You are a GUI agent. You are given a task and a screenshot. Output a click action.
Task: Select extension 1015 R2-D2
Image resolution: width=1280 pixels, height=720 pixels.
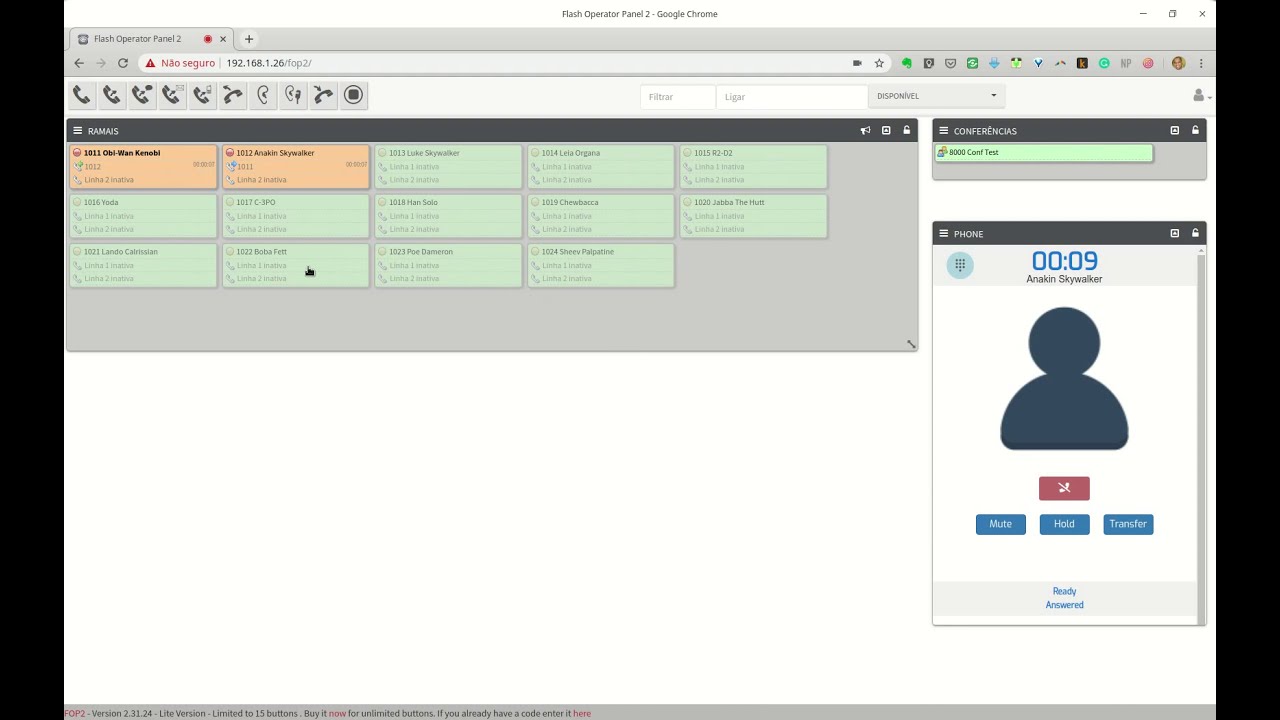pos(754,166)
